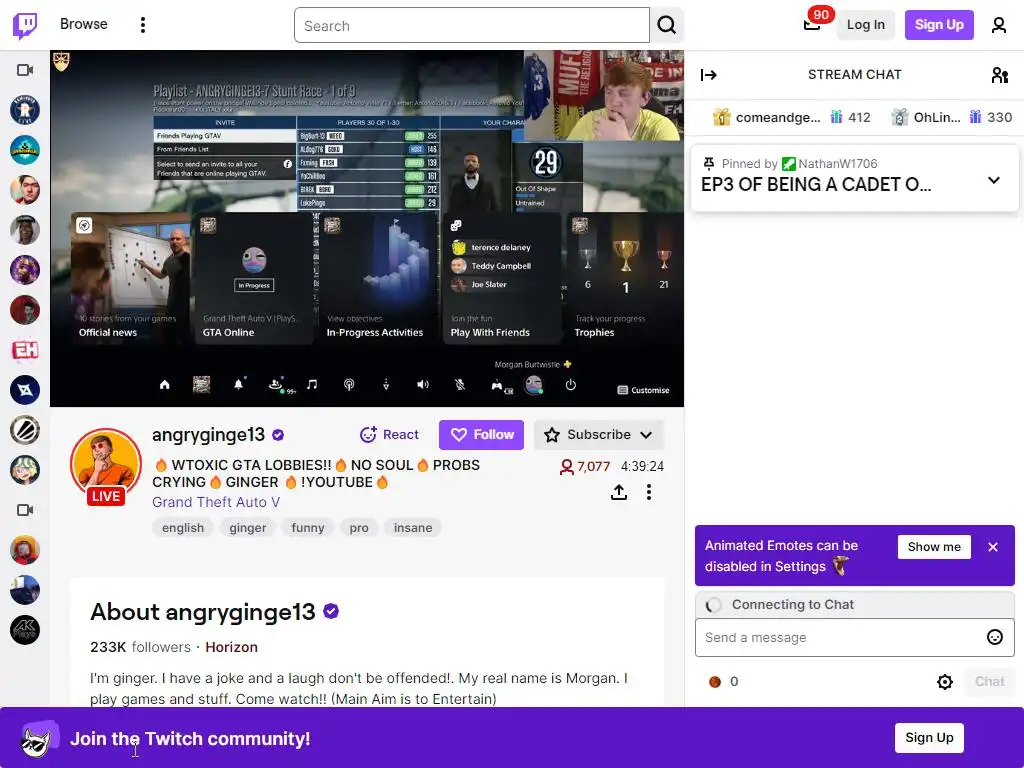Follow angryginge13
The image size is (1024, 768).
pos(481,435)
